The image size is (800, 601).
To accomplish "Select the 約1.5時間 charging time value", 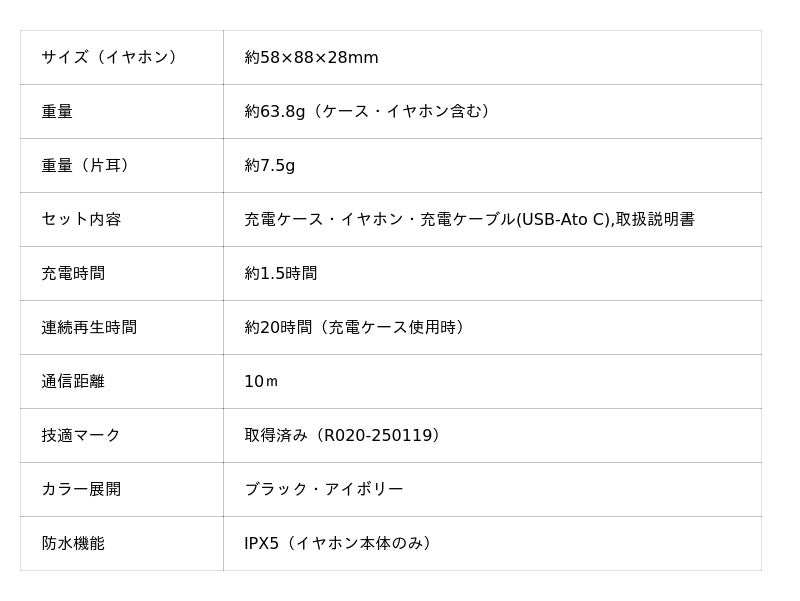I will [x=281, y=274].
